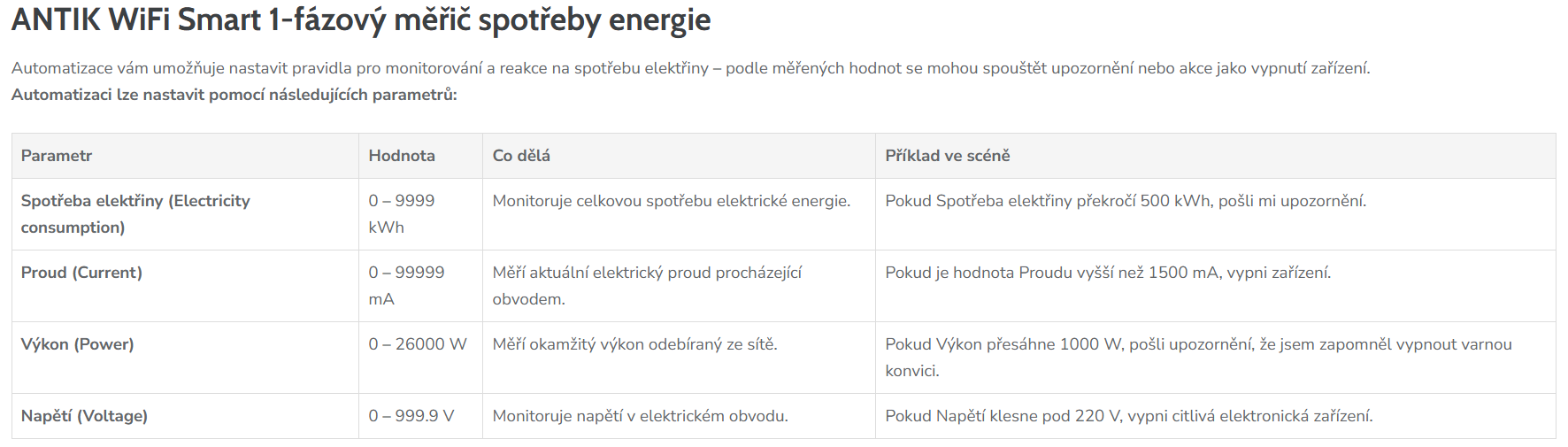Viewport: 1568px width, 447px height.
Task: Click the 500 kWh notification example cell
Action: click(1126, 201)
